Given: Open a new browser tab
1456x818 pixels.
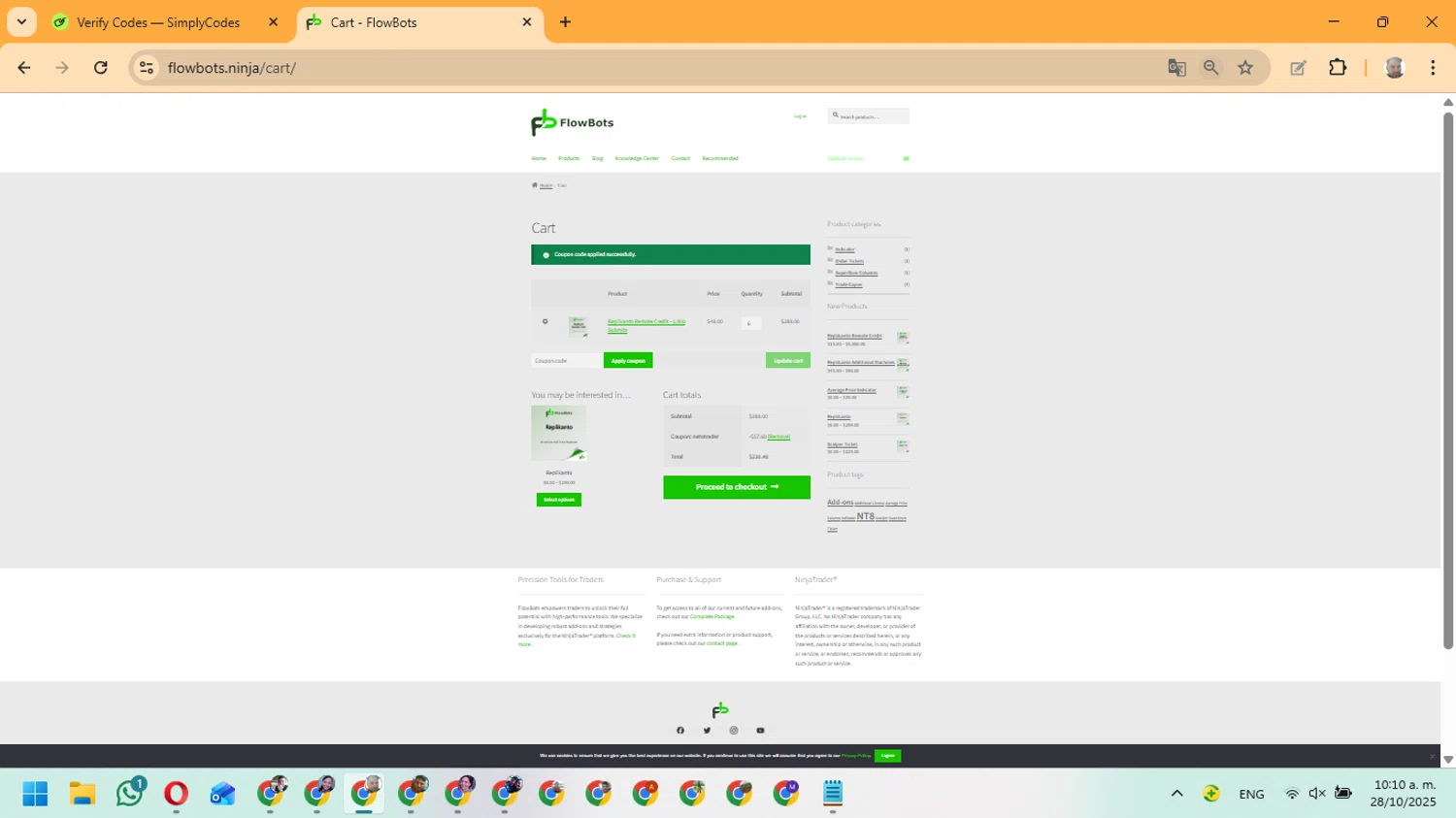Looking at the screenshot, I should pyautogui.click(x=565, y=22).
